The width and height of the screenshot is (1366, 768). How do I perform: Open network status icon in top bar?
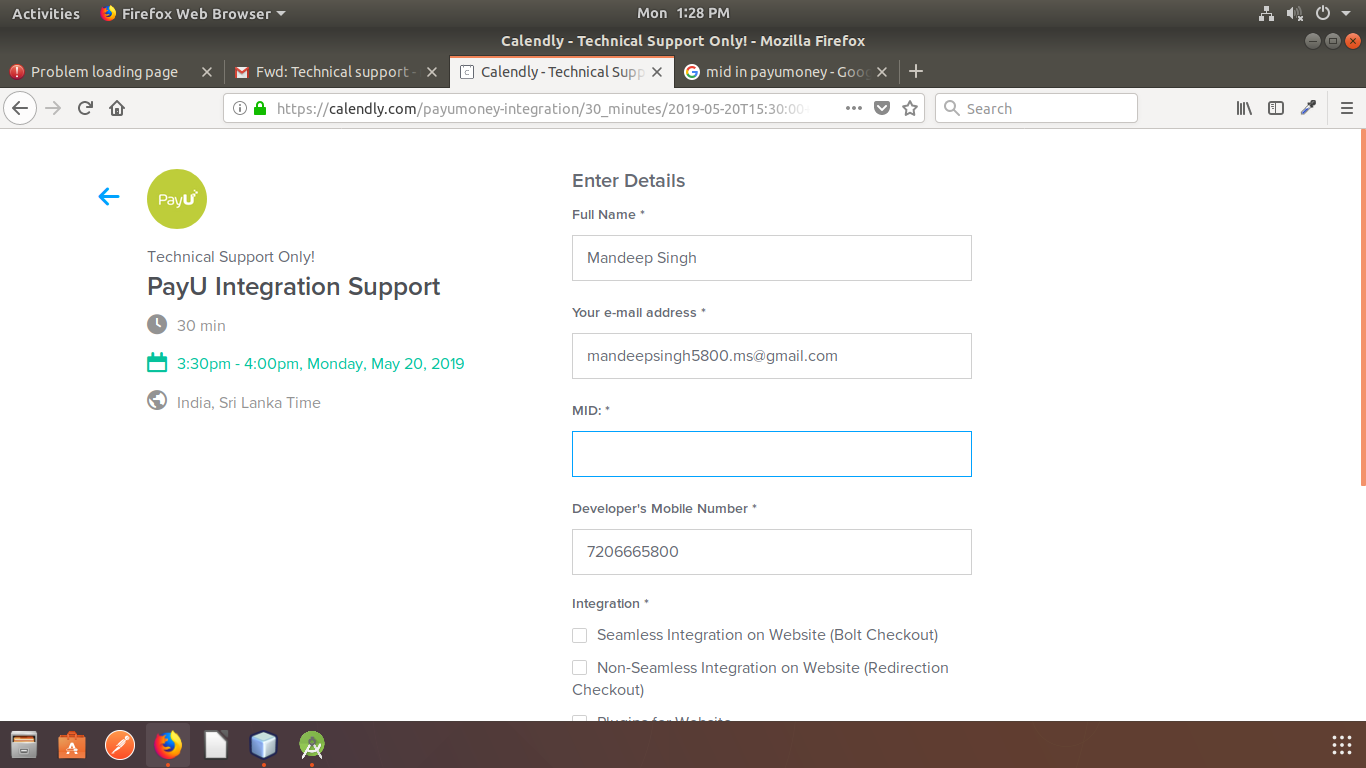coord(1266,13)
